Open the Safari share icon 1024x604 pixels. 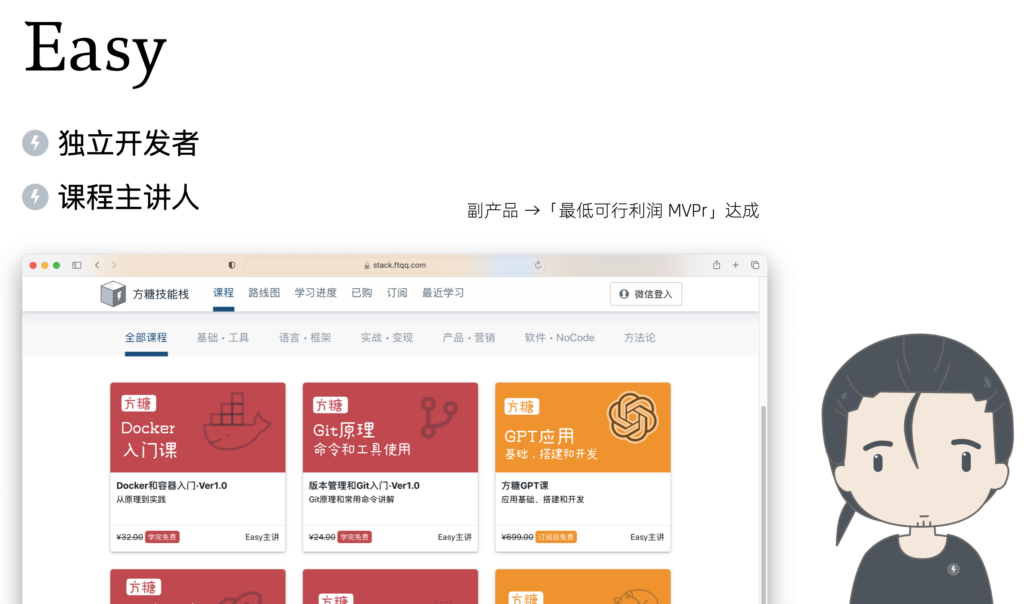[x=716, y=265]
